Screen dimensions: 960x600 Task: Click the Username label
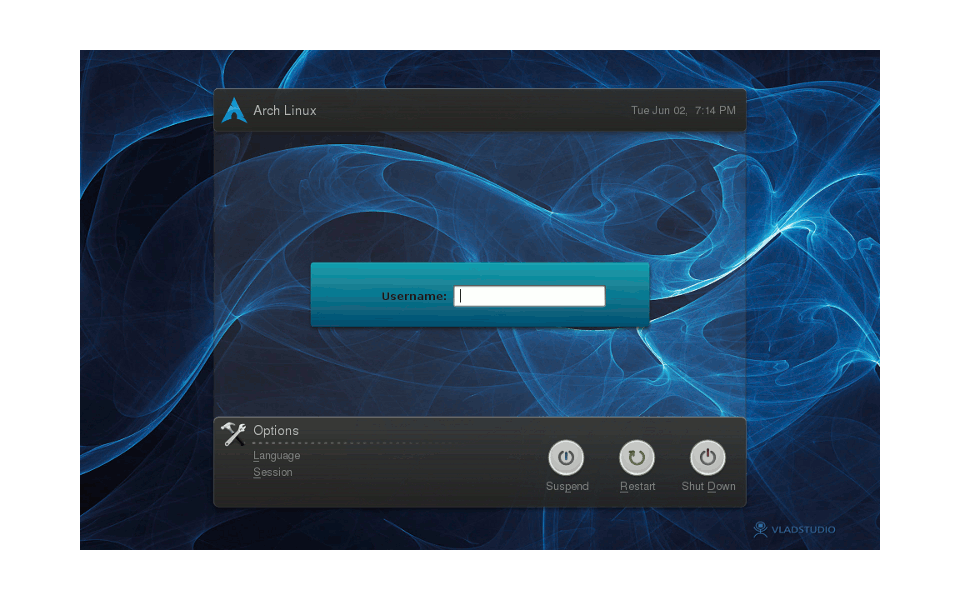tap(414, 296)
